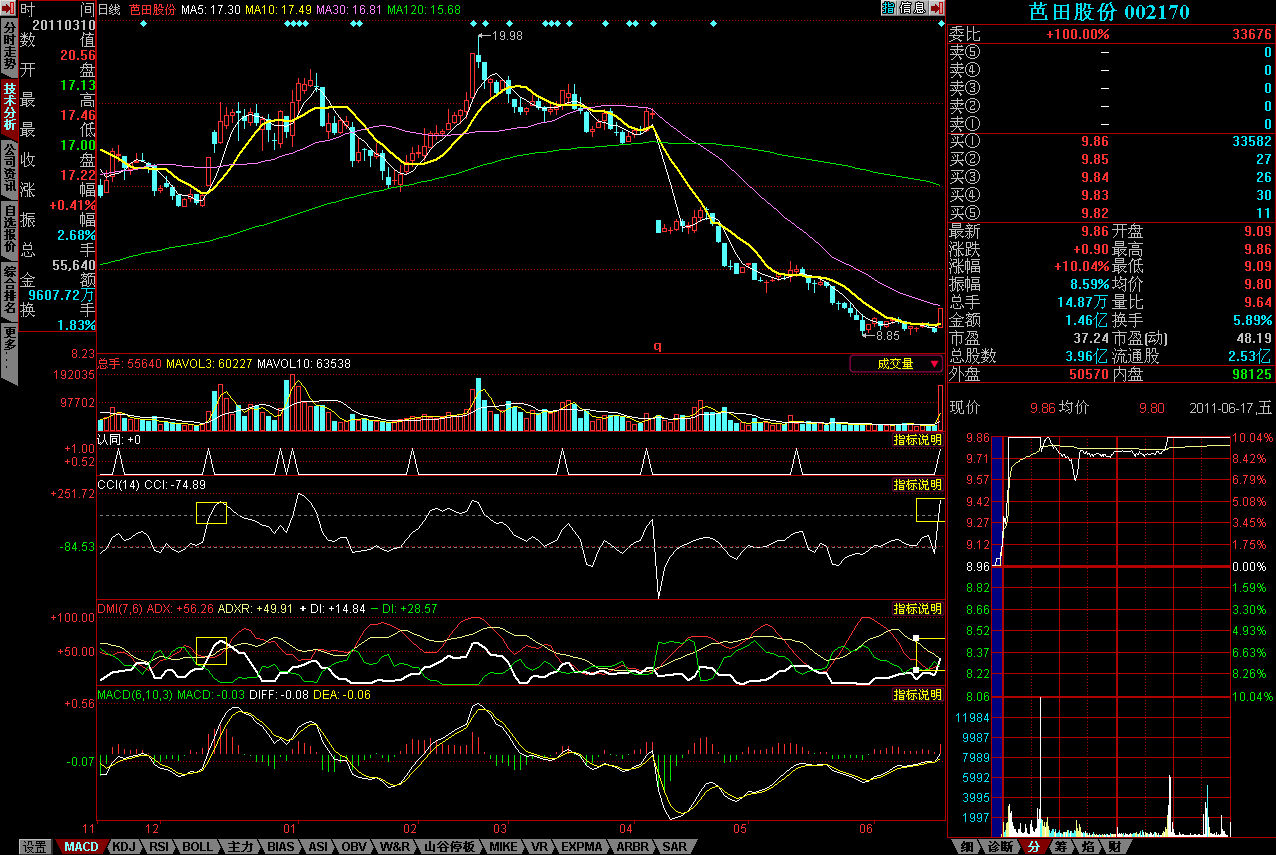Select the 焰 tab below the intraday chart

1087,847
